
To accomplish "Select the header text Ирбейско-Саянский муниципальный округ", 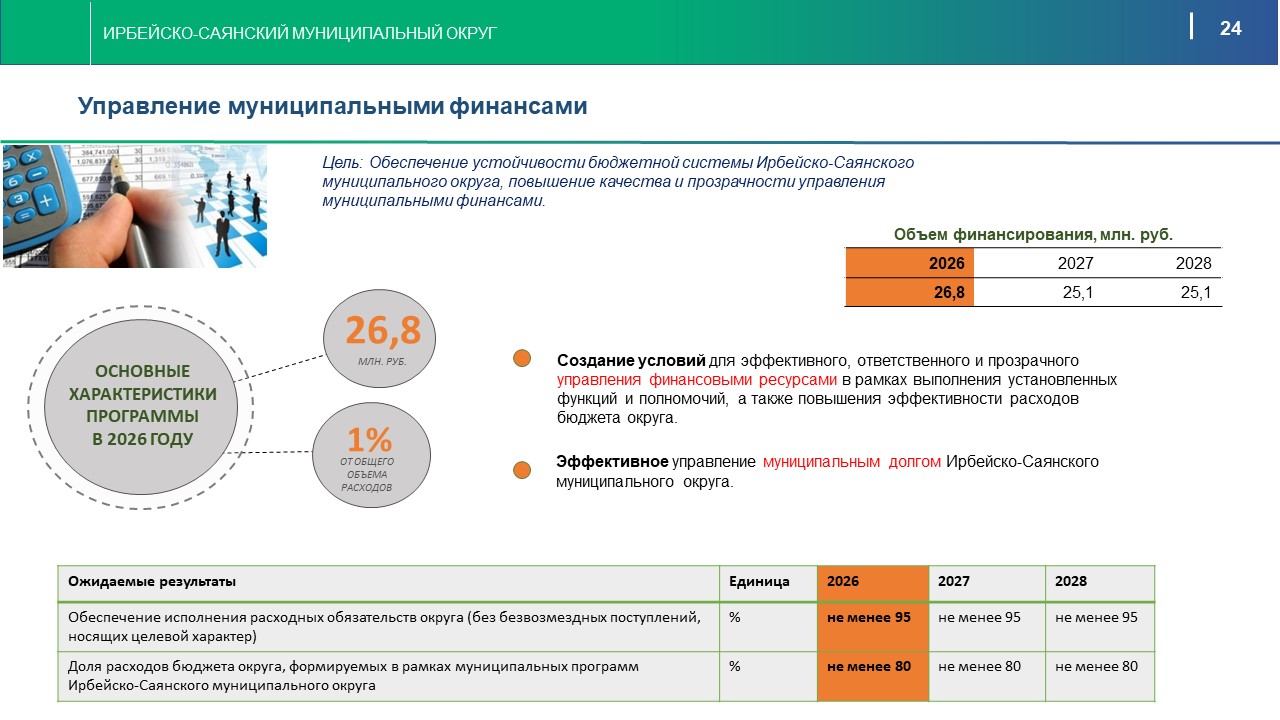I will pos(300,34).
